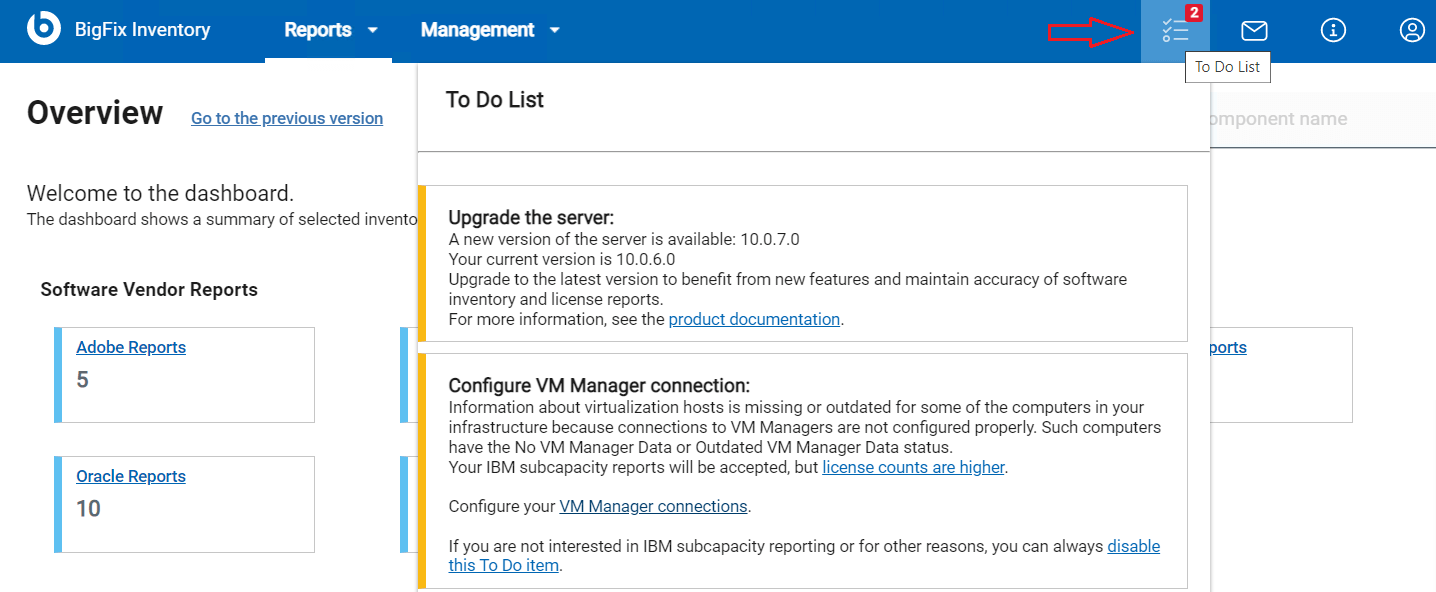Open the 'VM Manager connections' link
1436x592 pixels.
pos(653,506)
